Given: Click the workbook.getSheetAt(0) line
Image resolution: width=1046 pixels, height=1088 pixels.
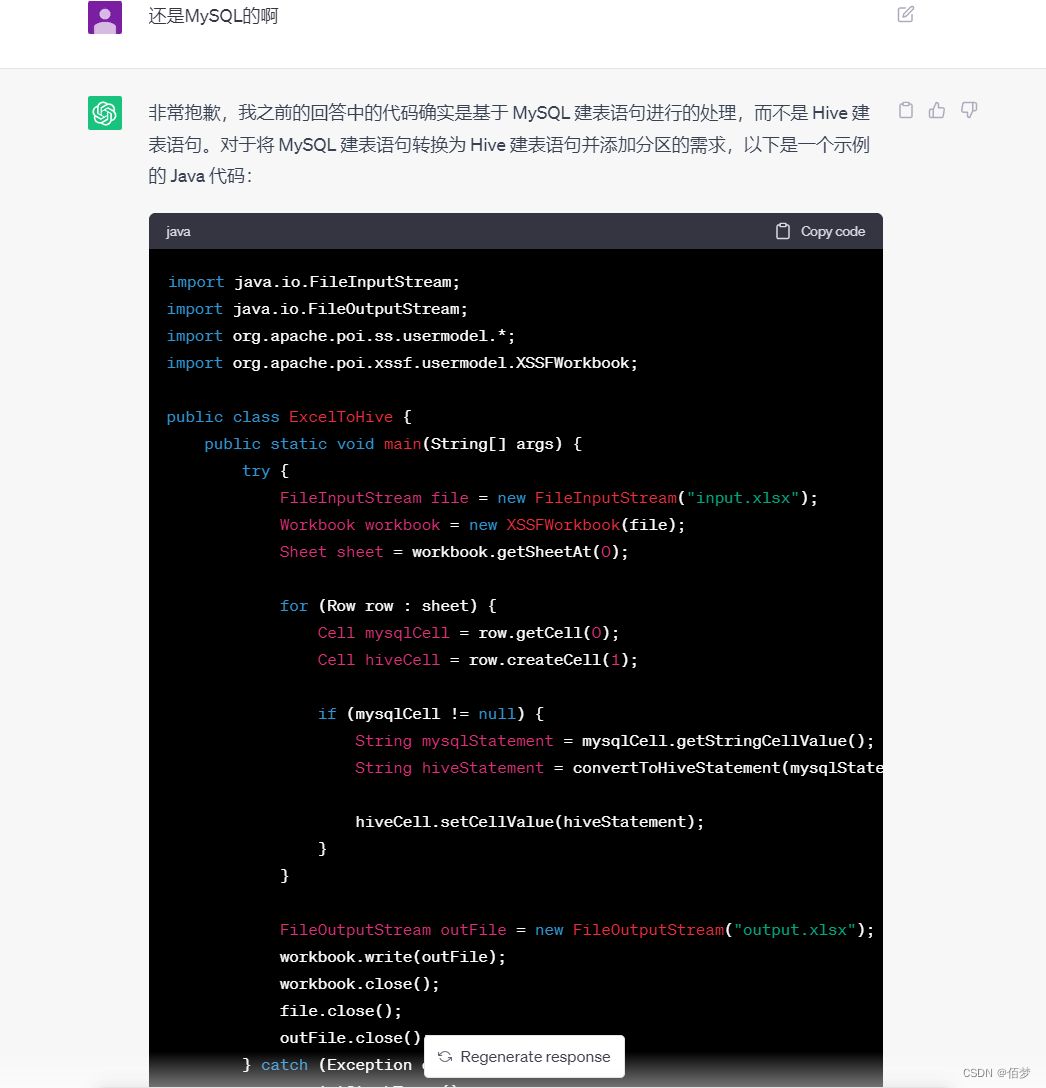Looking at the screenshot, I should coord(454,552).
